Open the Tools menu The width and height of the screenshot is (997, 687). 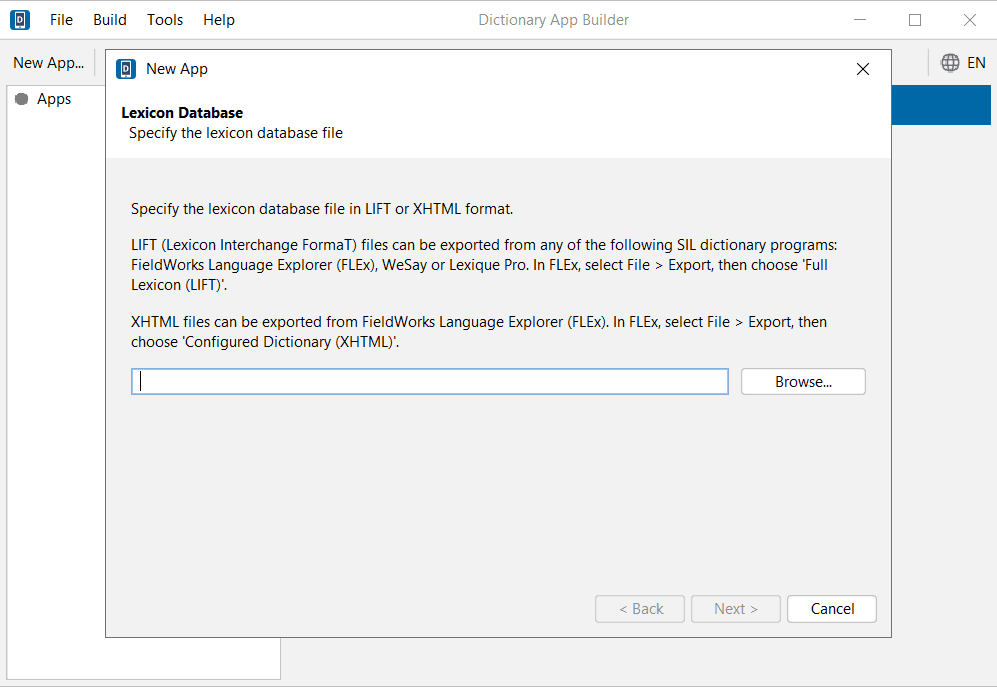coord(164,19)
